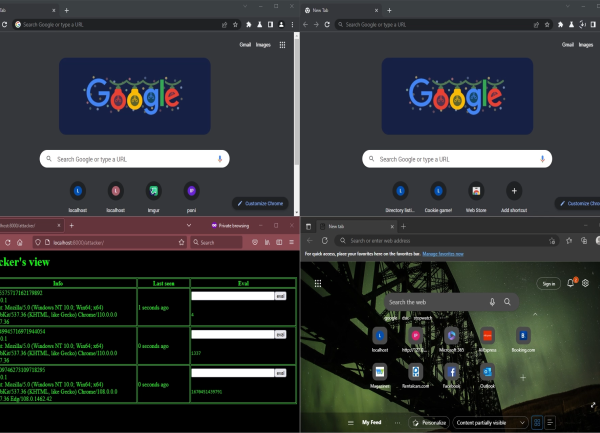The height and width of the screenshot is (433, 600).
Task: Toggle side panel icon in top-left Chrome
Action: coord(271,24)
